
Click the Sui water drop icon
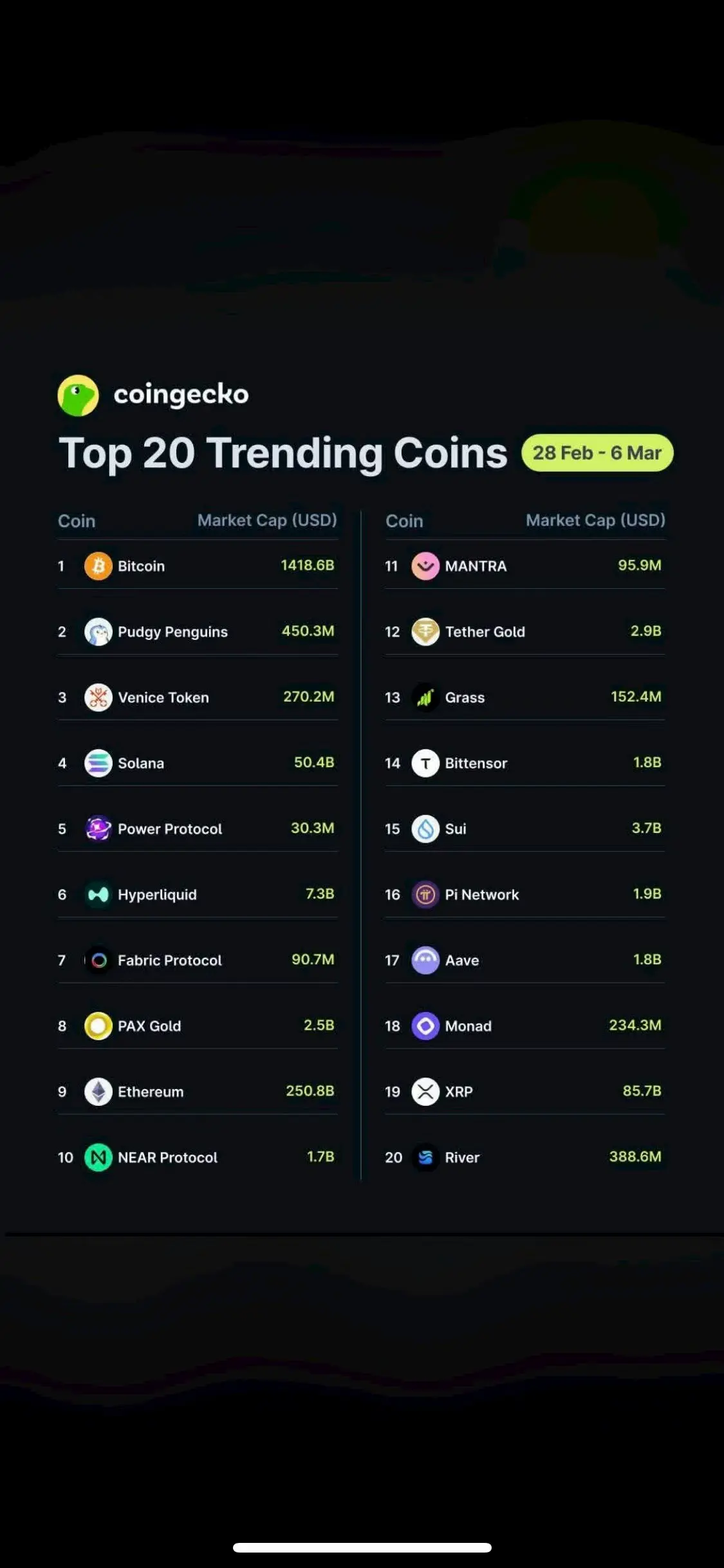pyautogui.click(x=425, y=829)
